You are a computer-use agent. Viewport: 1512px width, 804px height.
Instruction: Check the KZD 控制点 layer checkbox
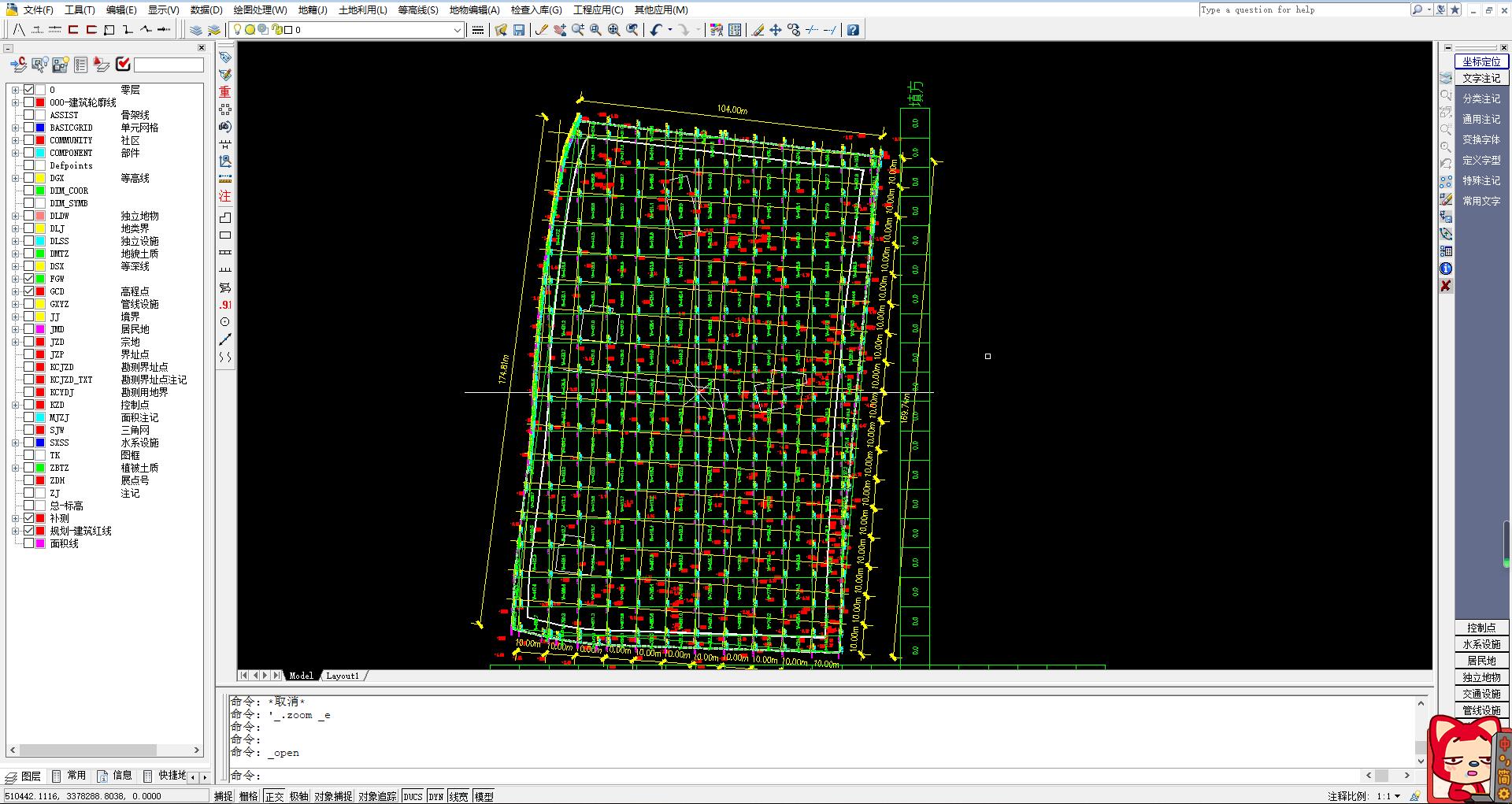(29, 405)
